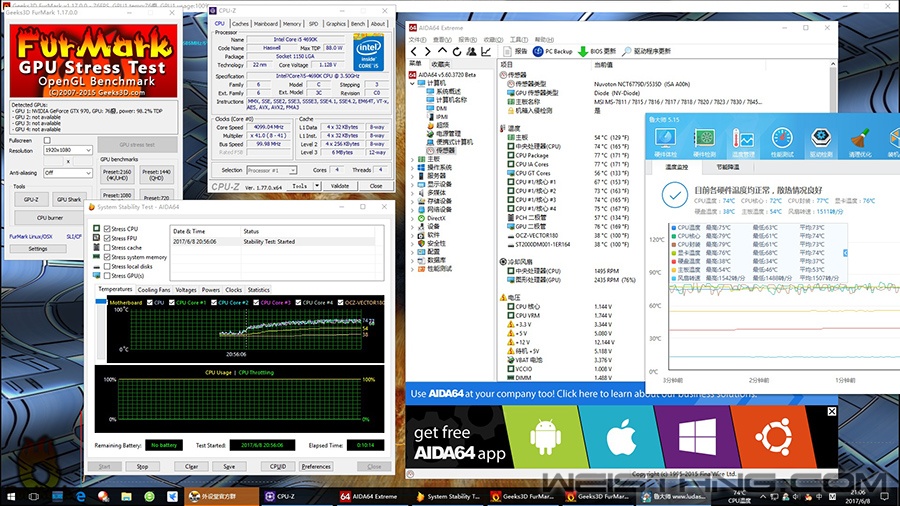Toggle CPU Core #4 graph checkbox

298,302
